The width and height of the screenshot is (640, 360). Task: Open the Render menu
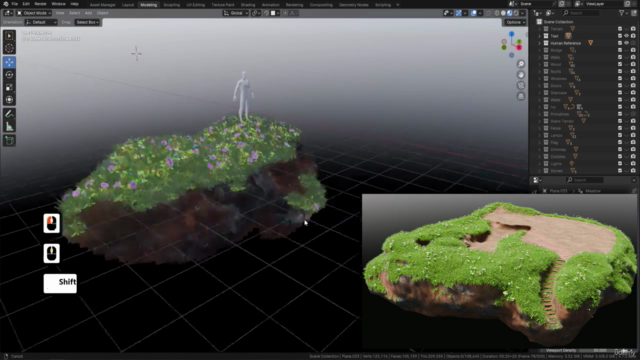click(x=40, y=4)
